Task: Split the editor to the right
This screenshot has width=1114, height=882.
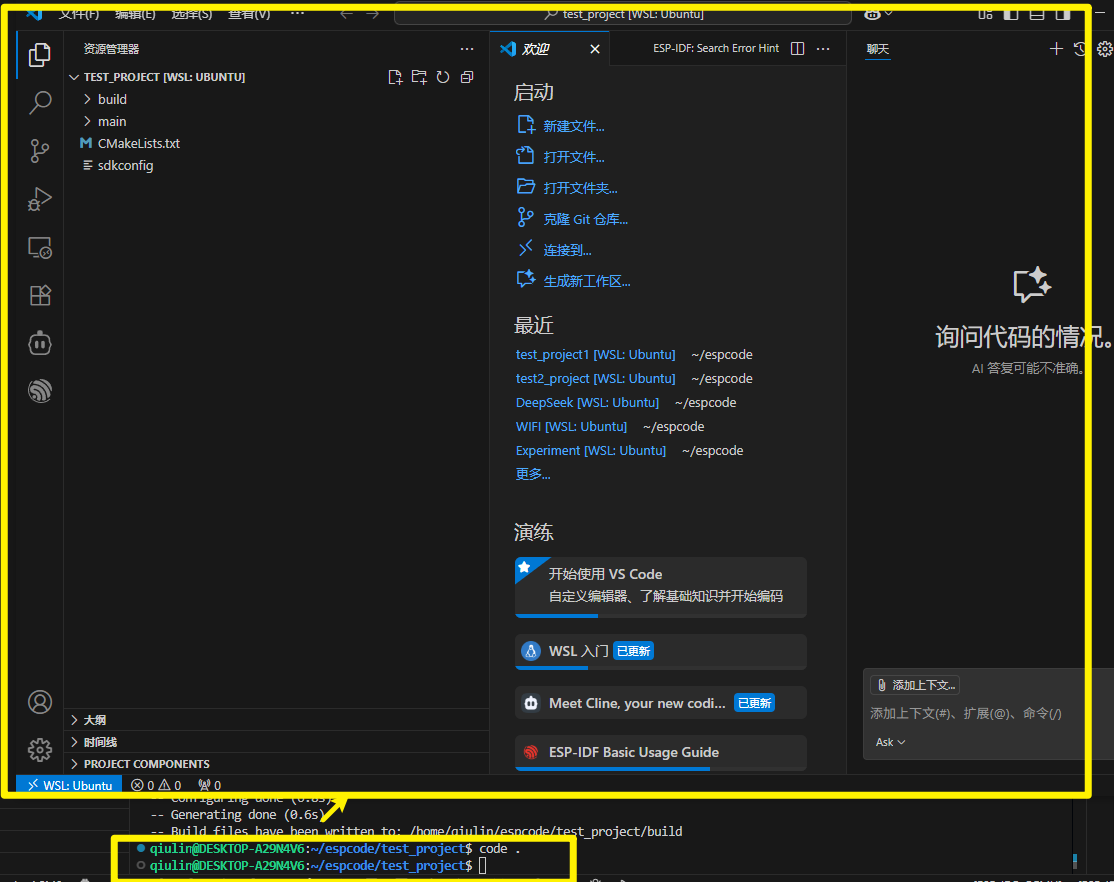Action: [x=798, y=48]
